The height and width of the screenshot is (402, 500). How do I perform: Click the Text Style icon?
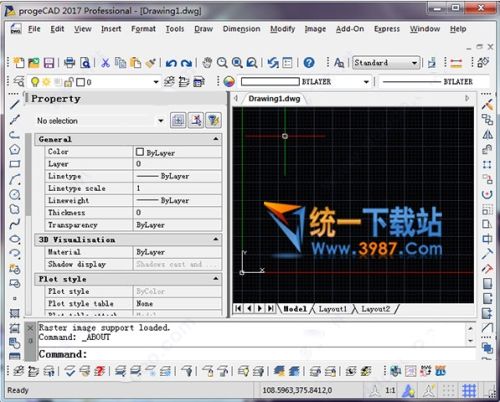pos(339,63)
